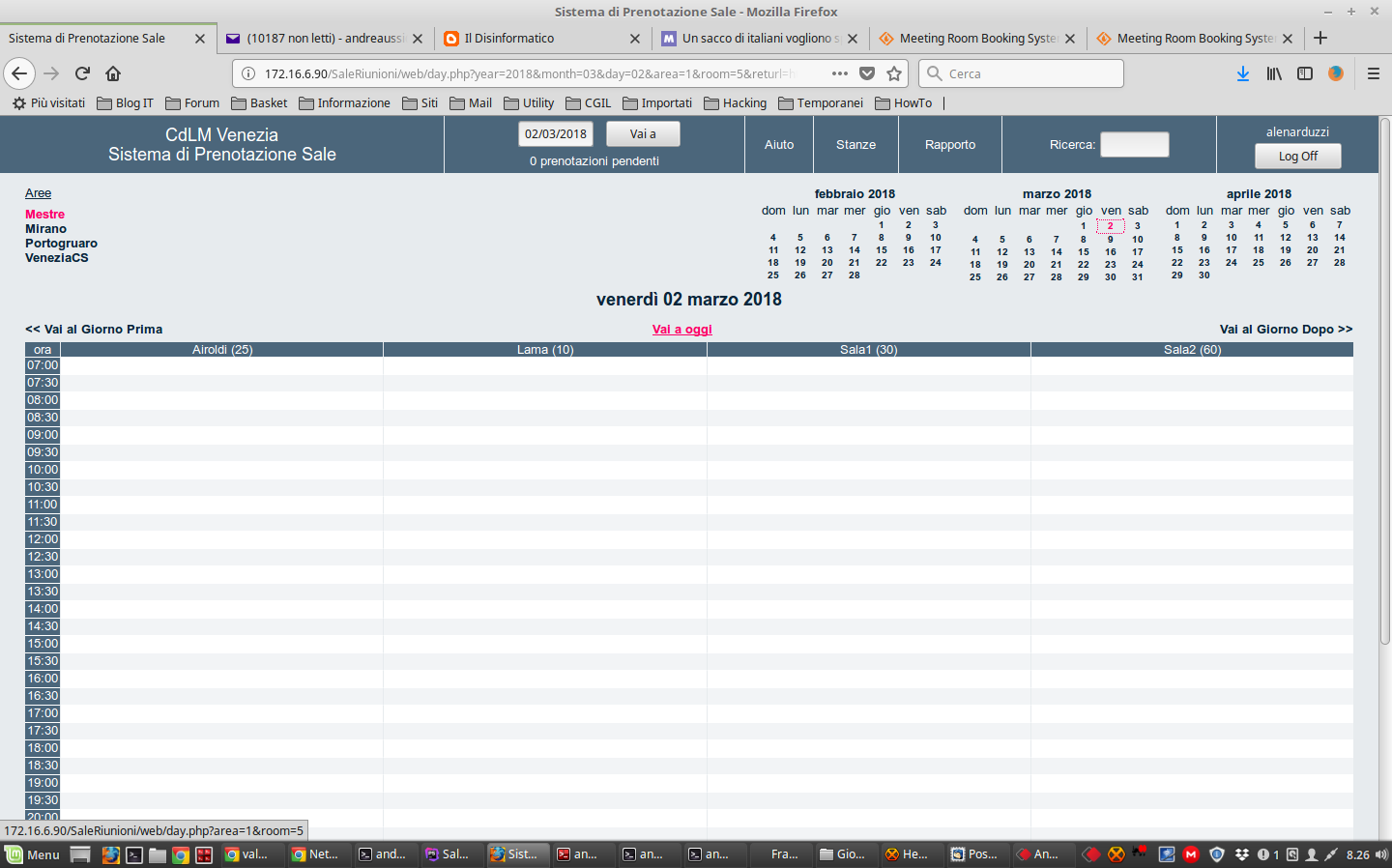Open the volume tray icon

(1381, 854)
